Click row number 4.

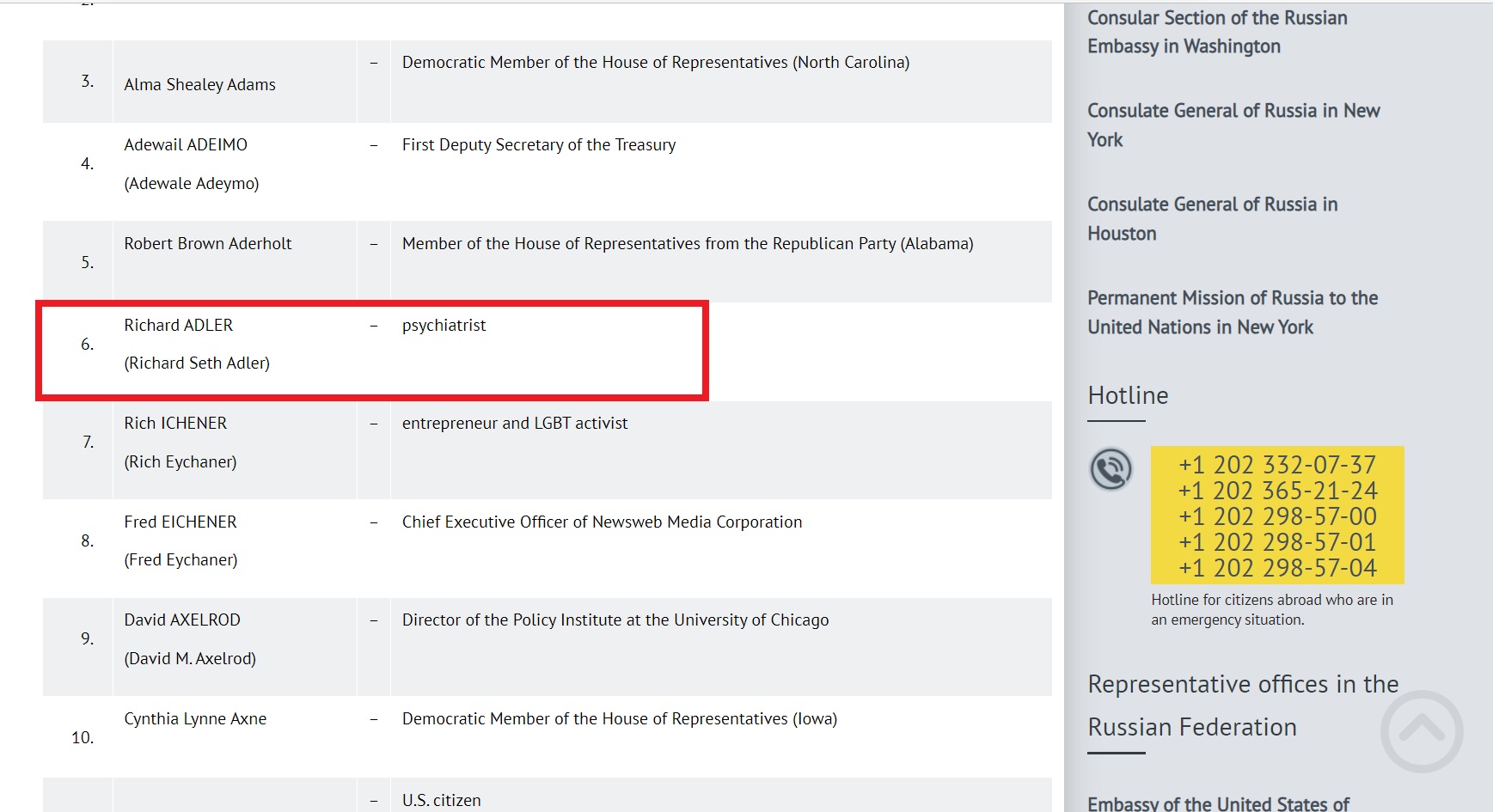[88, 163]
